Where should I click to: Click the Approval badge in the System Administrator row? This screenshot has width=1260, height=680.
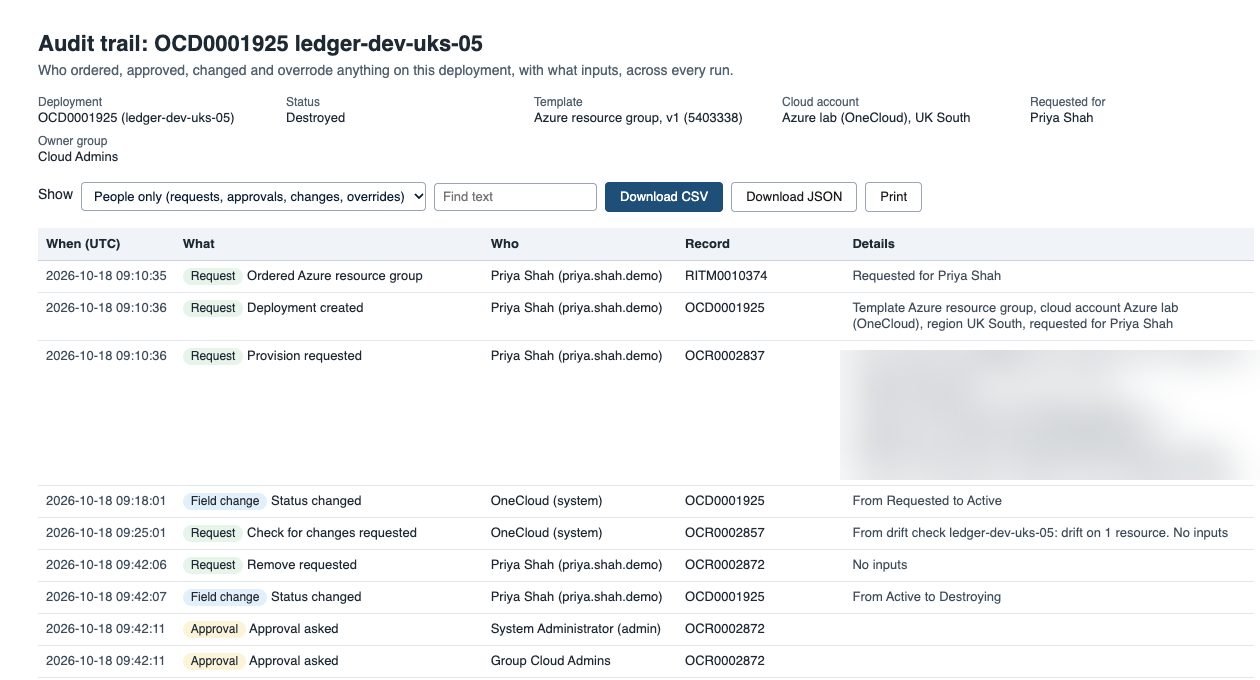coord(214,629)
